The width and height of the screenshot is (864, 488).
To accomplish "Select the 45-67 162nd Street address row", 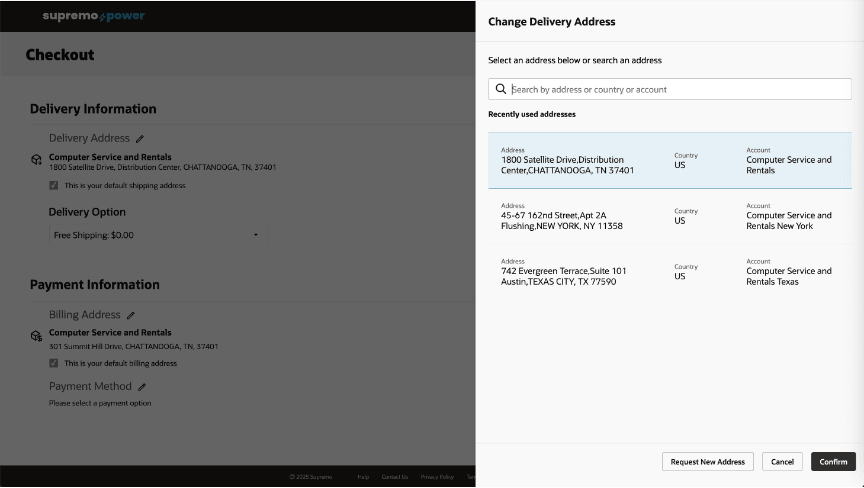I will 669,216.
